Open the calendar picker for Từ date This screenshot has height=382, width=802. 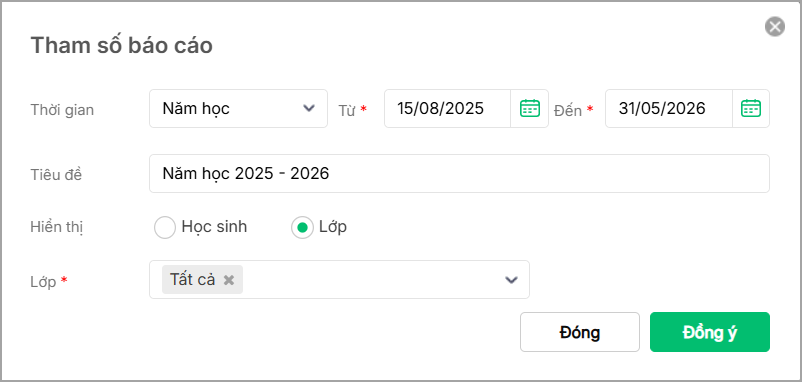(530, 108)
